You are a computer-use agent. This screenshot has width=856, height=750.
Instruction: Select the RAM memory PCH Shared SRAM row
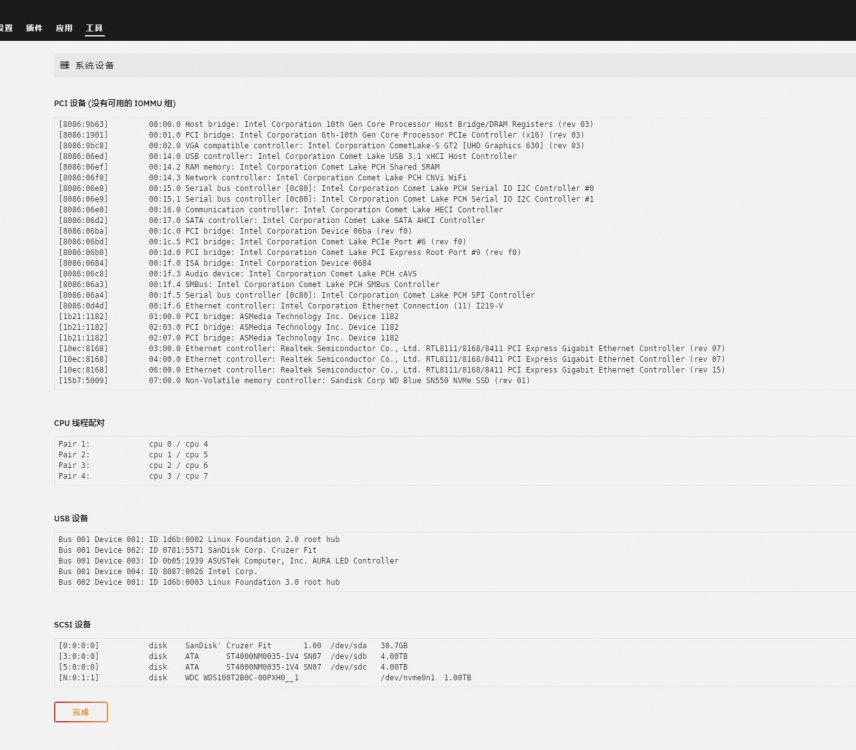249,167
